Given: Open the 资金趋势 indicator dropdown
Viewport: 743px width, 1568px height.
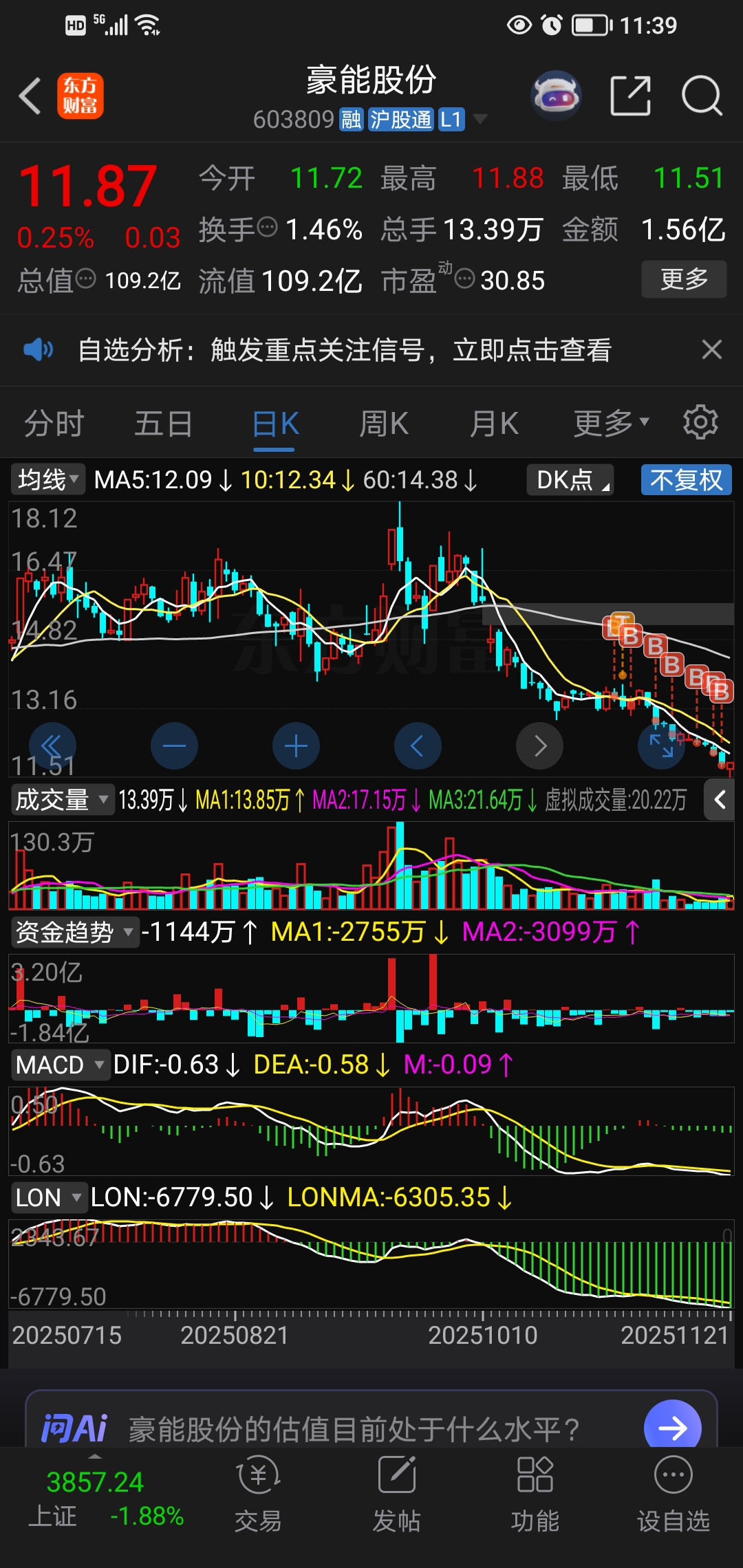Looking at the screenshot, I should pos(74,932).
